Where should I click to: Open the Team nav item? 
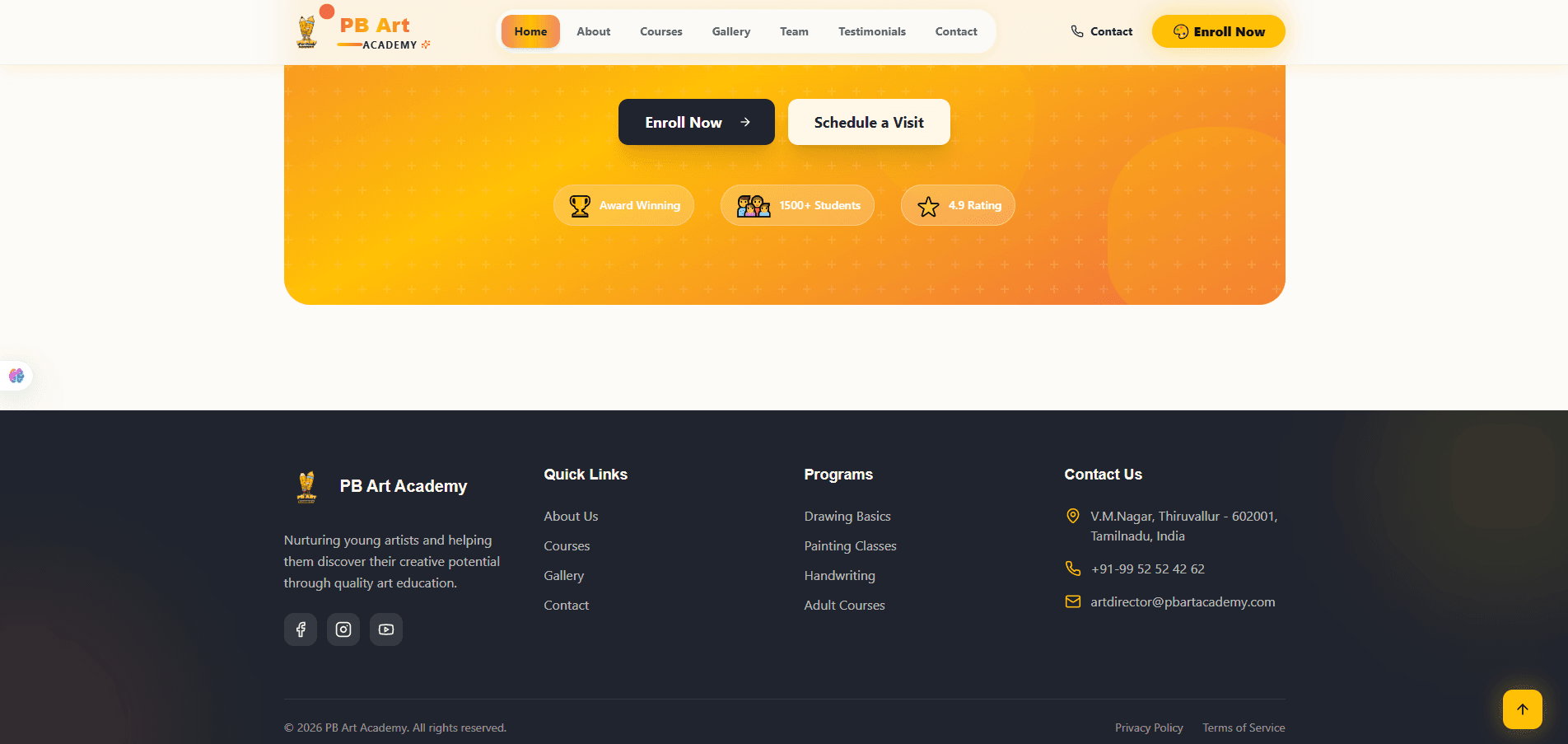click(794, 31)
